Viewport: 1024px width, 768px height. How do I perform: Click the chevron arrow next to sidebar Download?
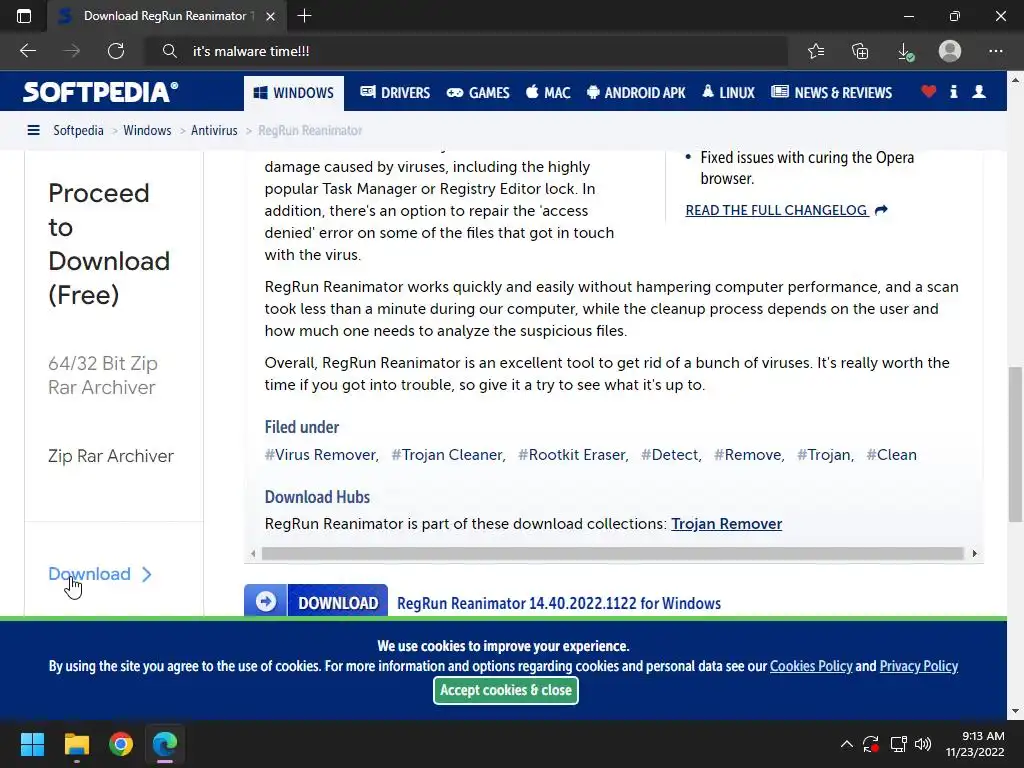[x=147, y=574]
